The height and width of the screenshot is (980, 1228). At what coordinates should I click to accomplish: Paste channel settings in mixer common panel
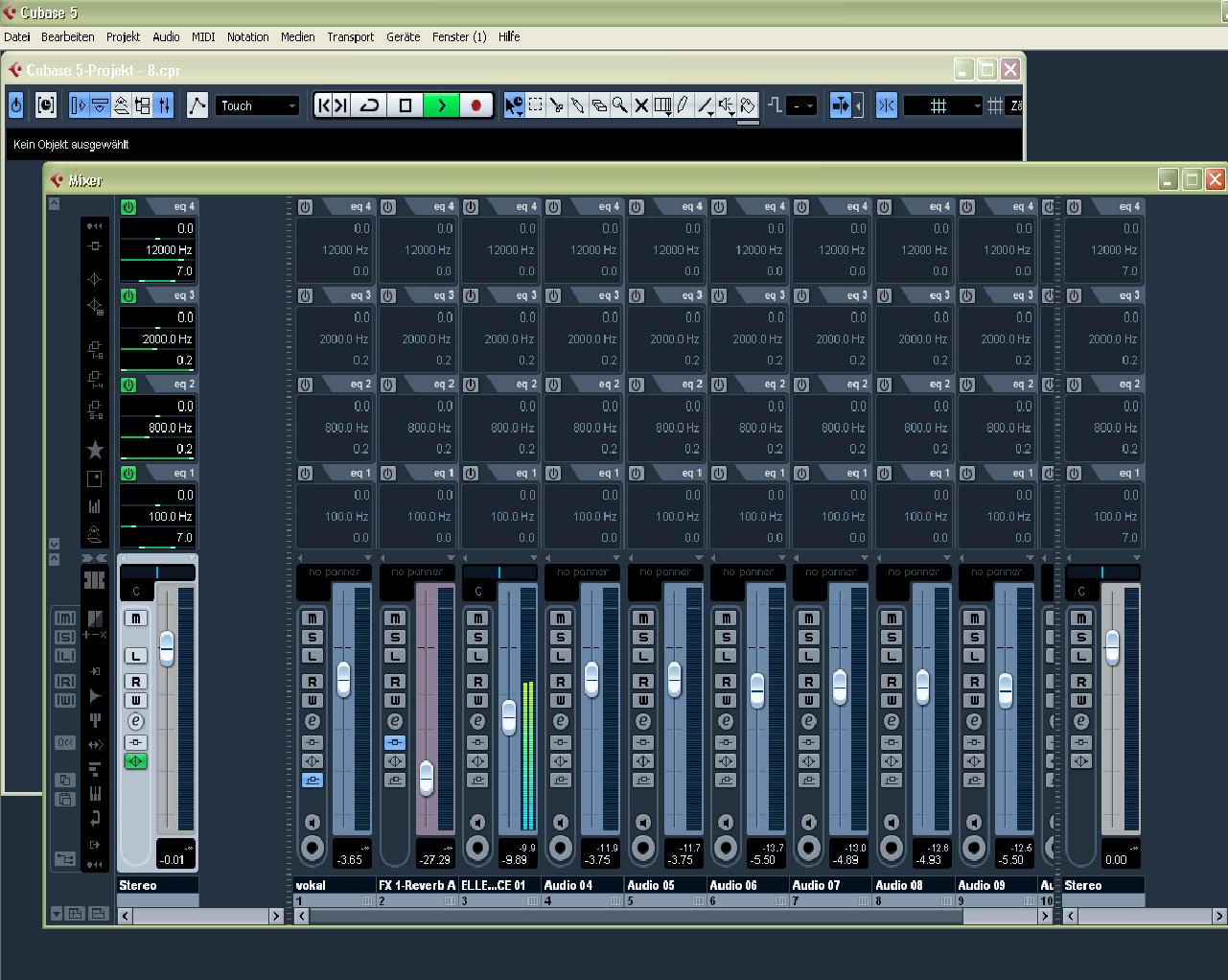click(64, 798)
